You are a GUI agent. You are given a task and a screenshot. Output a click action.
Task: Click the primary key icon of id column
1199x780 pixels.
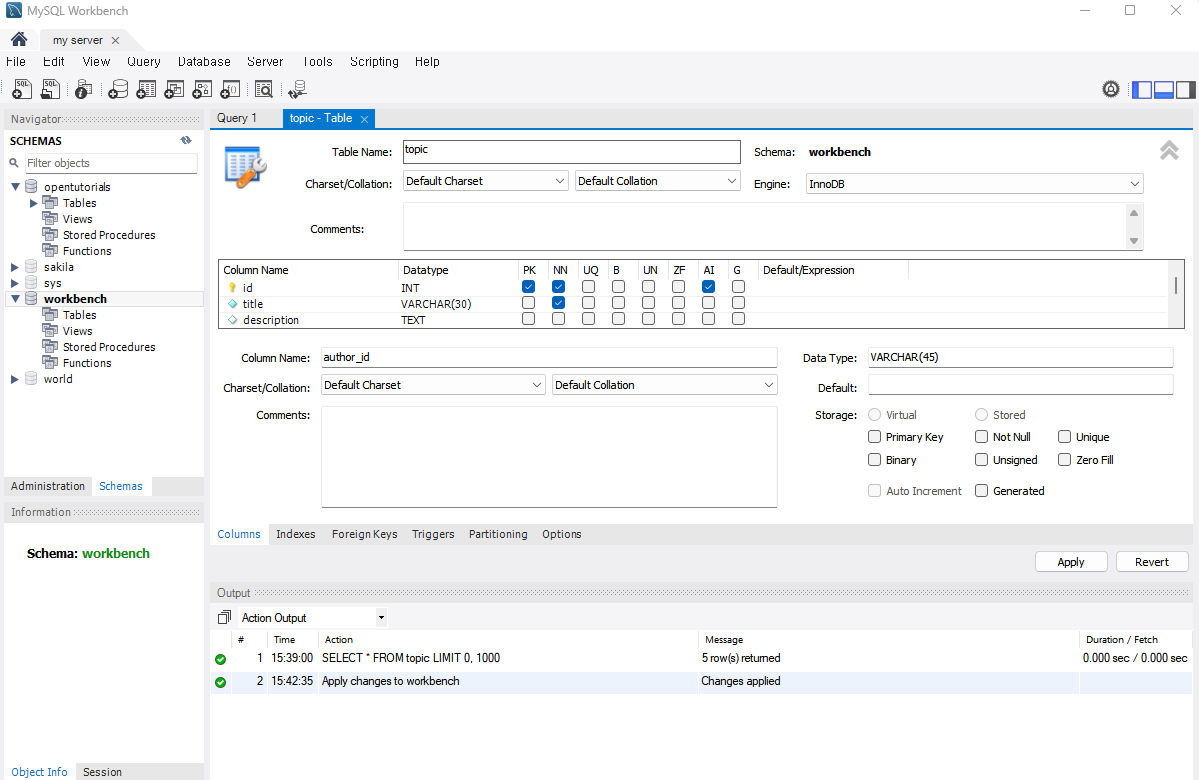[232, 288]
